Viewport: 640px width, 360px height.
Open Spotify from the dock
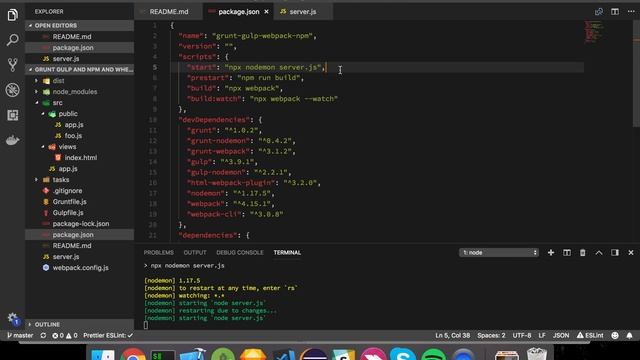(x=433, y=354)
